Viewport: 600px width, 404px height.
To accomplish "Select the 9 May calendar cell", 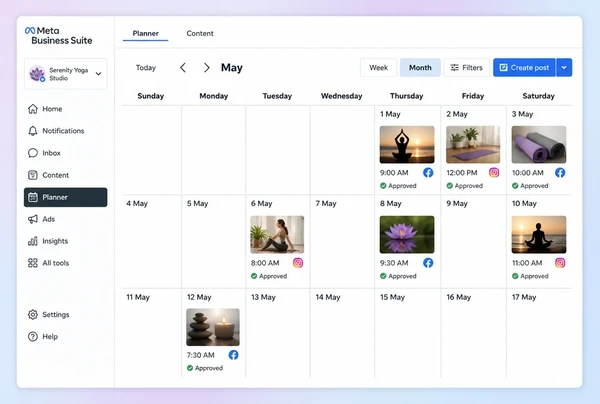I will [473, 242].
